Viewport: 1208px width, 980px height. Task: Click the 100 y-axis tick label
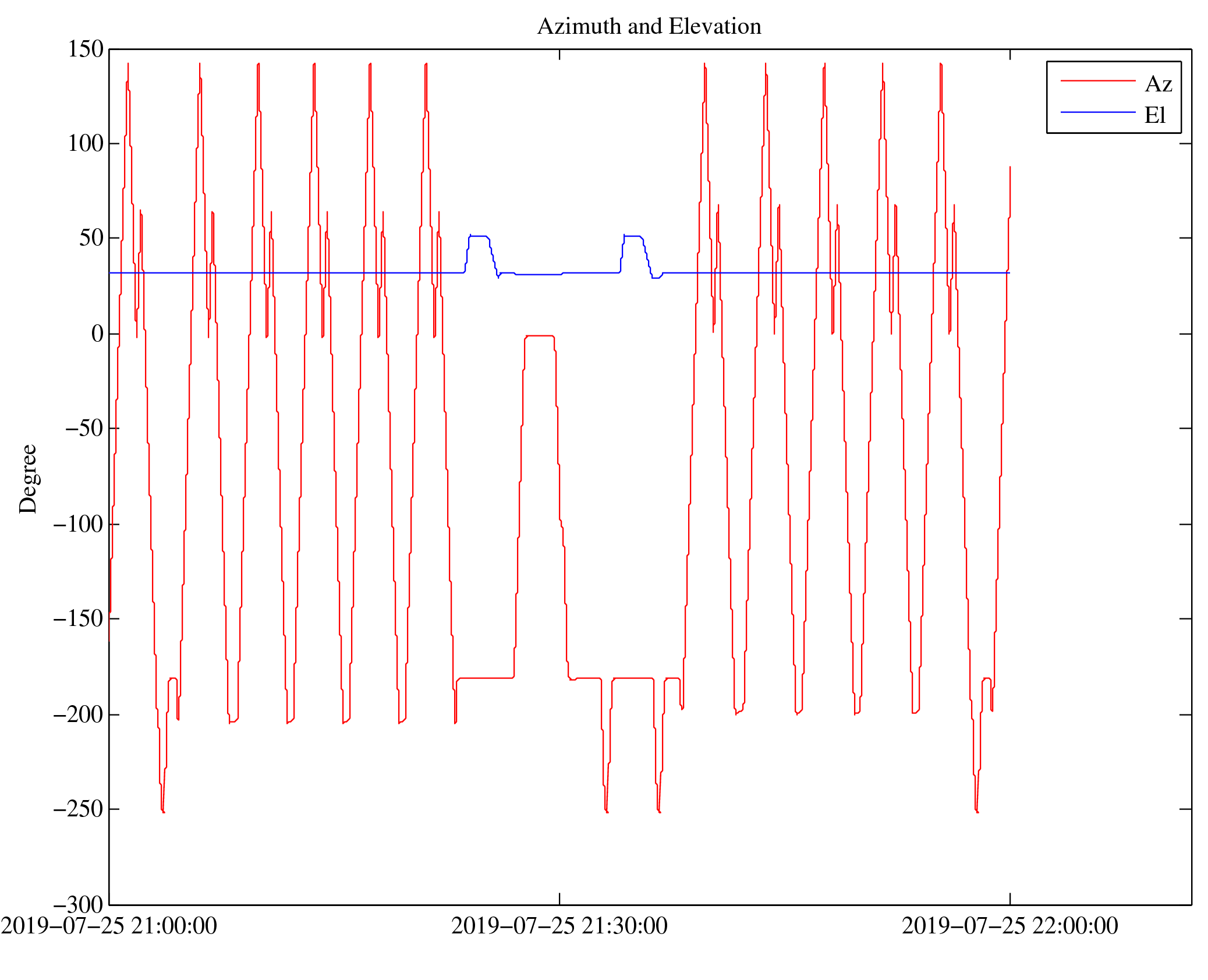point(86,144)
